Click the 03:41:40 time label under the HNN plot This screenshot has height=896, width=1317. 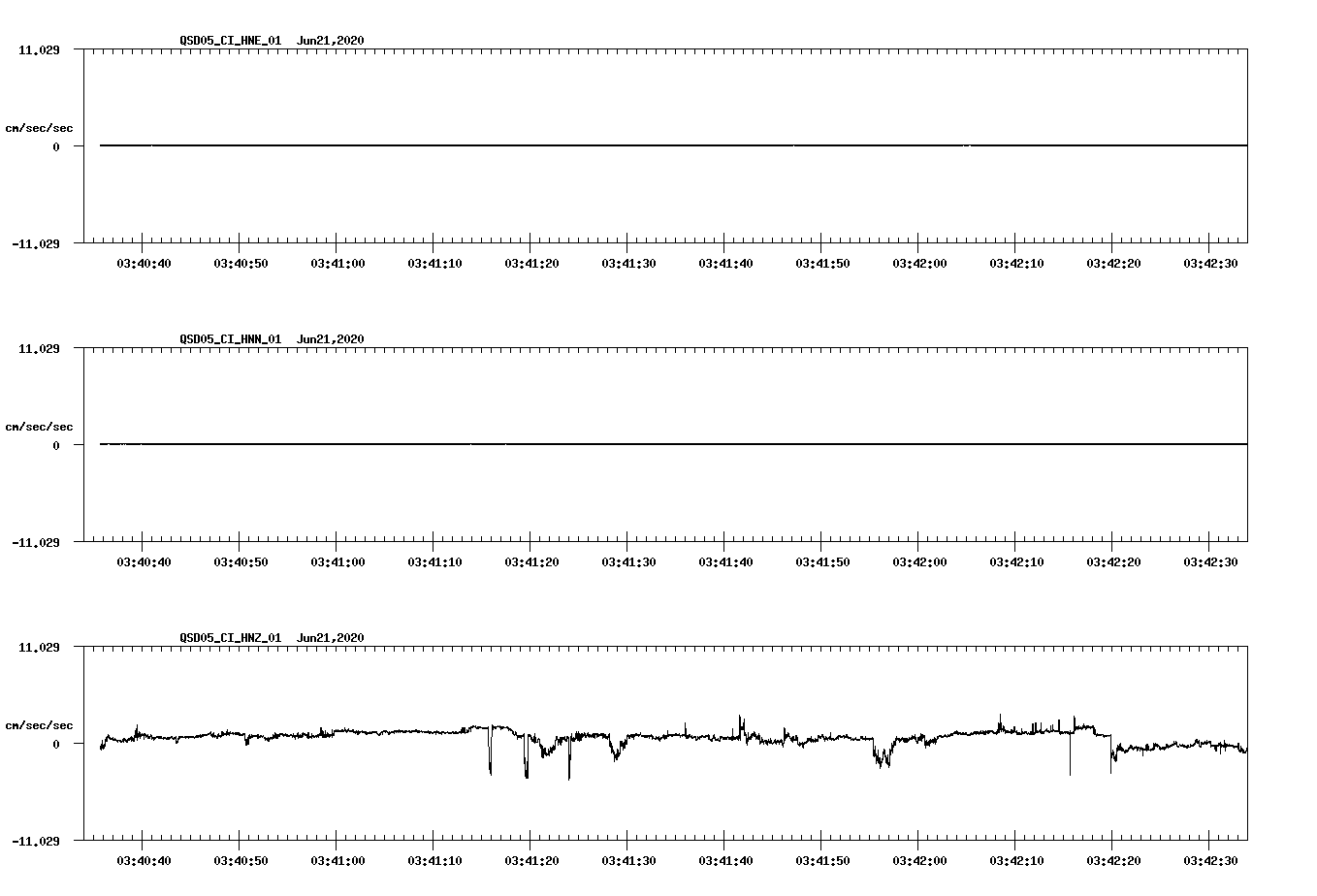point(725,562)
